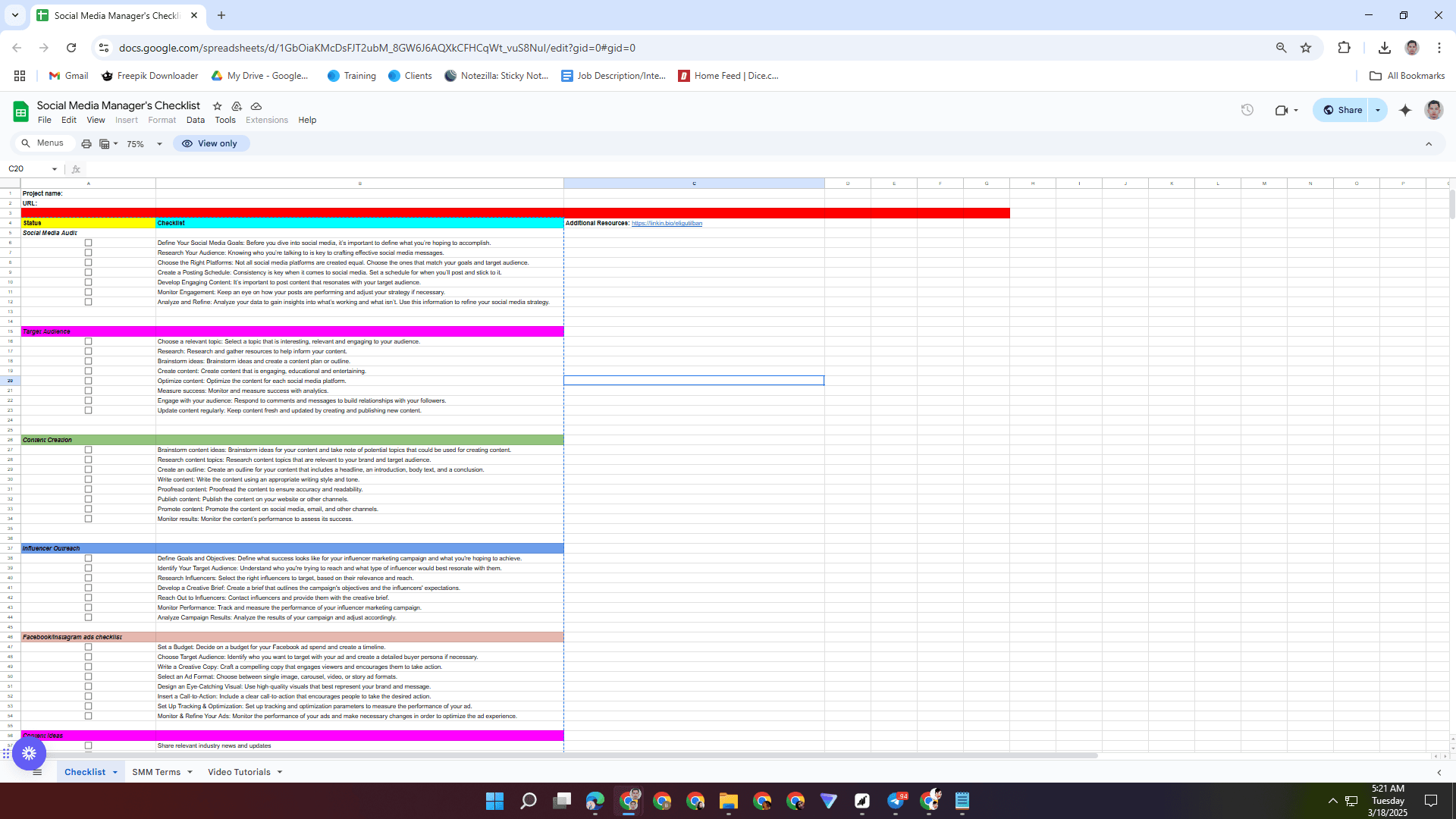
Task: Tick the Choose a relevant topic checkbox
Action: click(x=88, y=342)
